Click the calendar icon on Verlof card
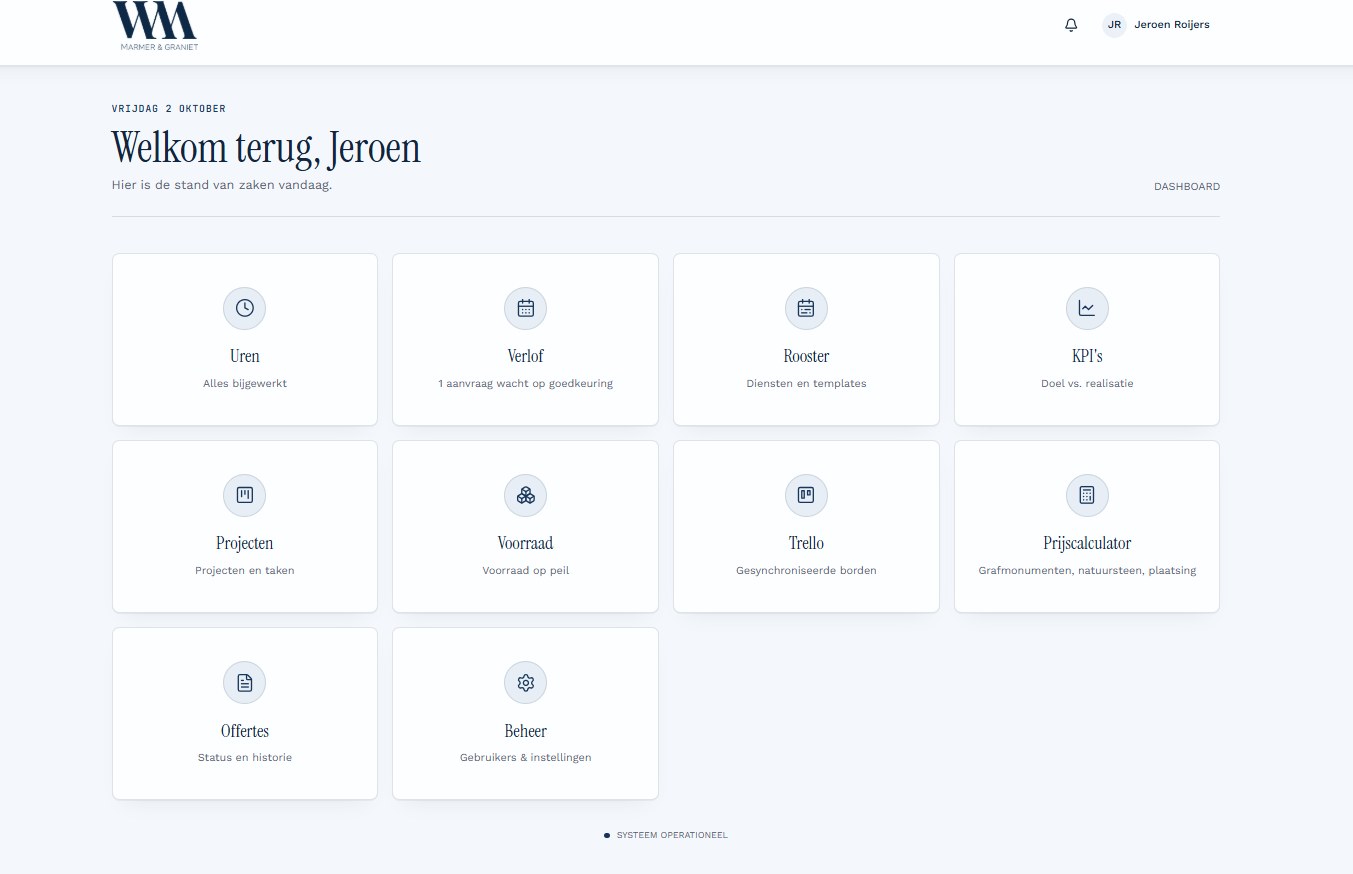Image resolution: width=1353 pixels, height=874 pixels. point(526,308)
